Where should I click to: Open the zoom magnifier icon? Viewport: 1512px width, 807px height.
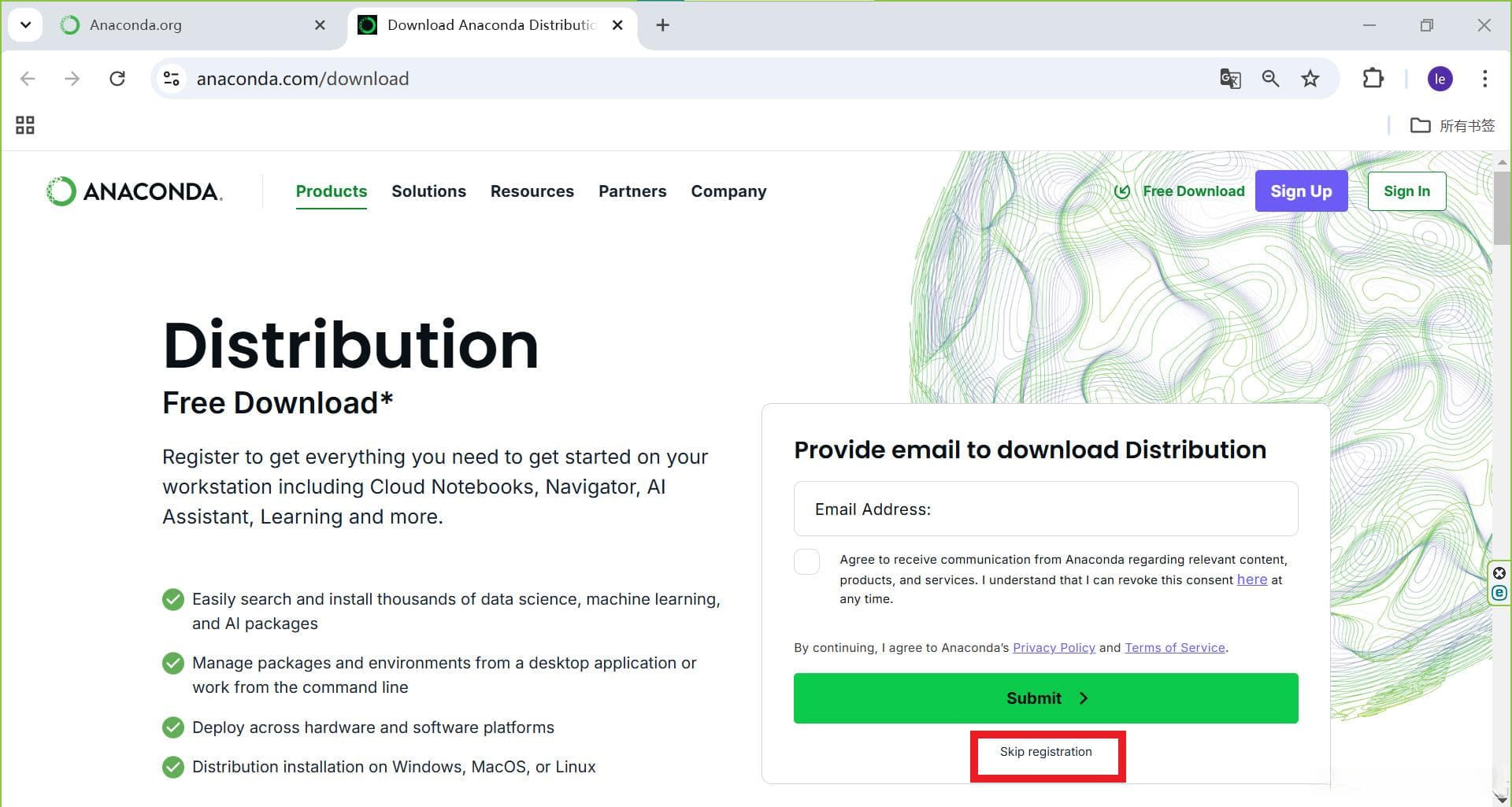(1270, 79)
